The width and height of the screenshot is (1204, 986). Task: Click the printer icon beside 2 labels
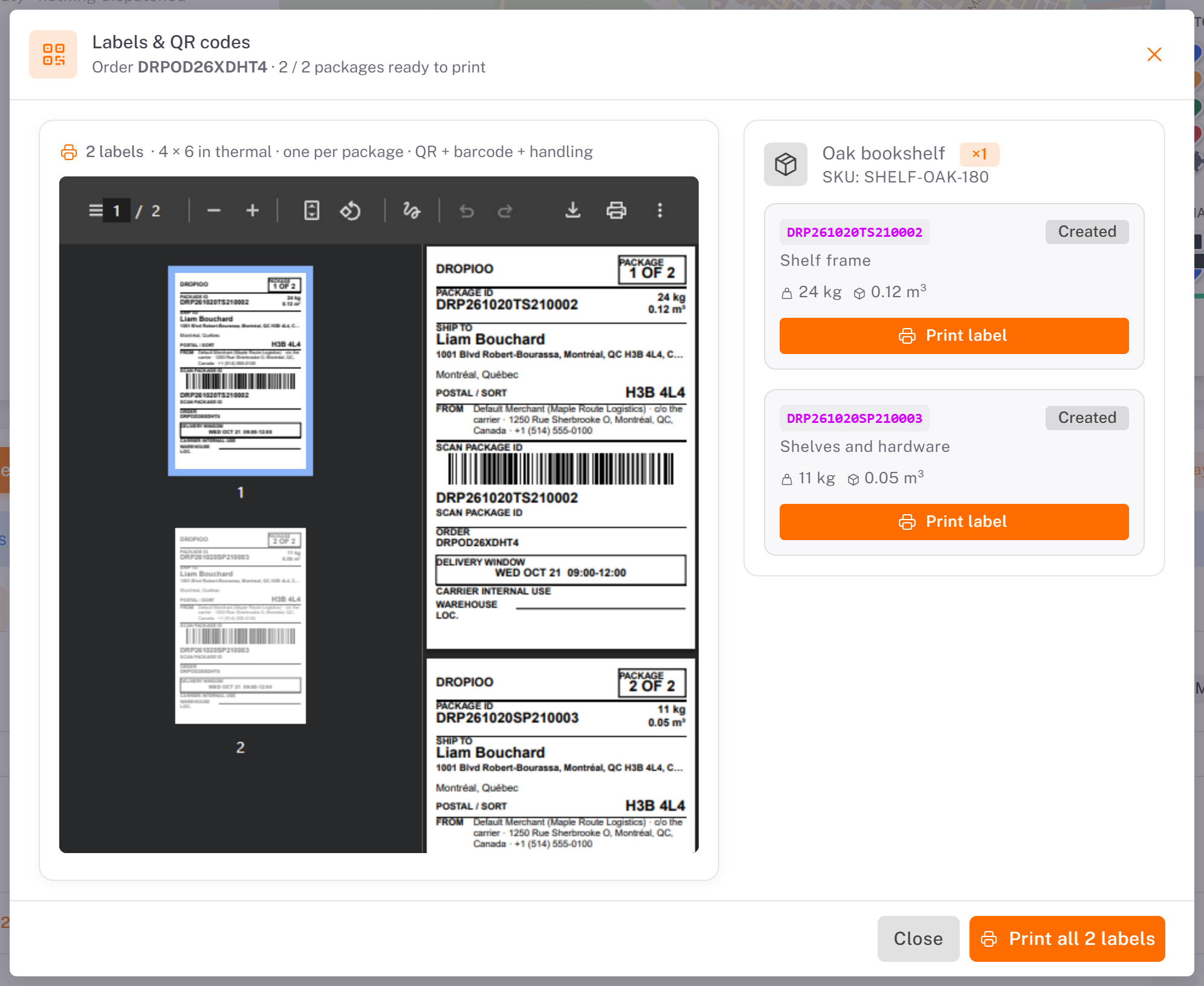(69, 152)
